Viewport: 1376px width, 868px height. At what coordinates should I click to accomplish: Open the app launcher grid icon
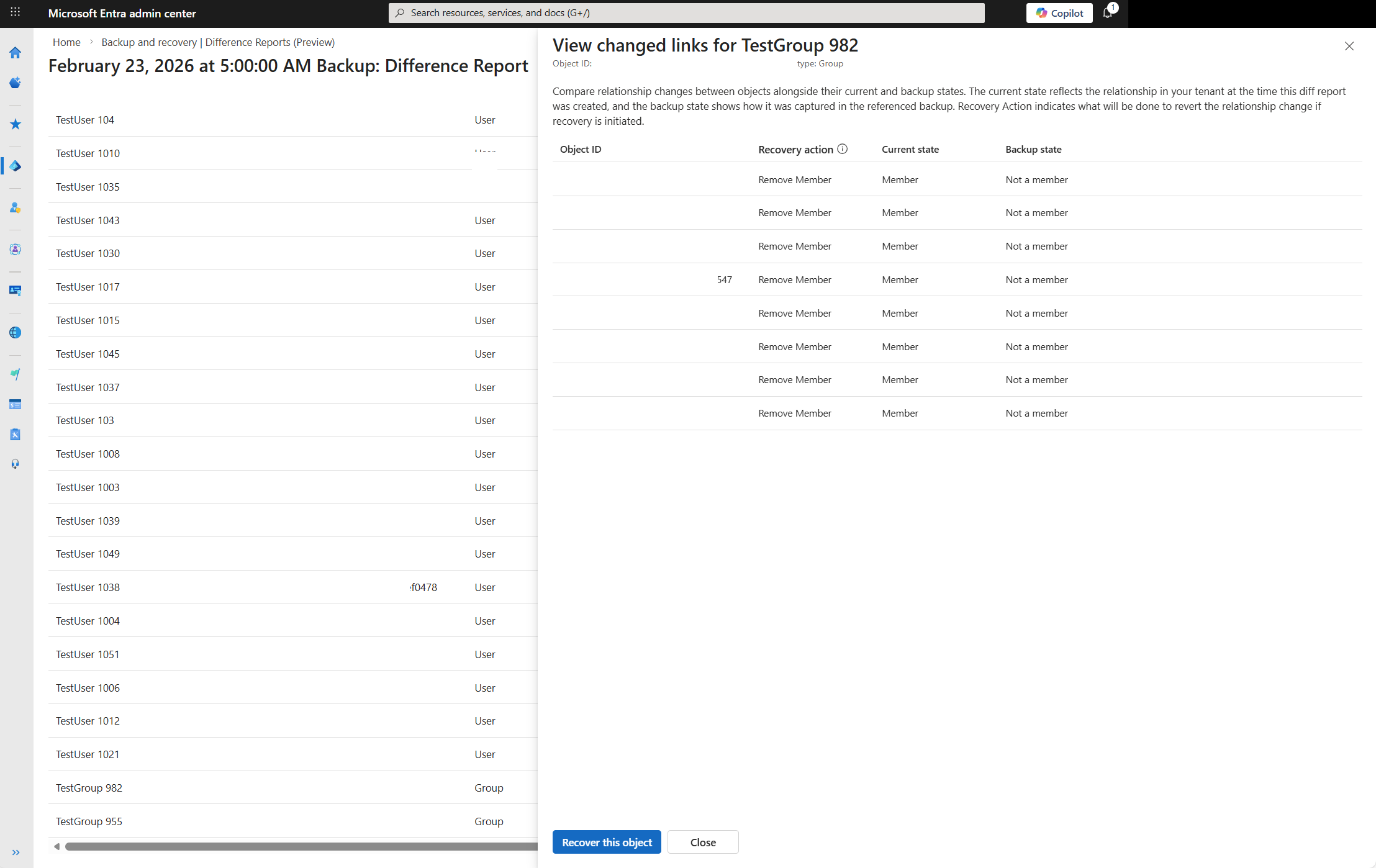[x=15, y=12]
